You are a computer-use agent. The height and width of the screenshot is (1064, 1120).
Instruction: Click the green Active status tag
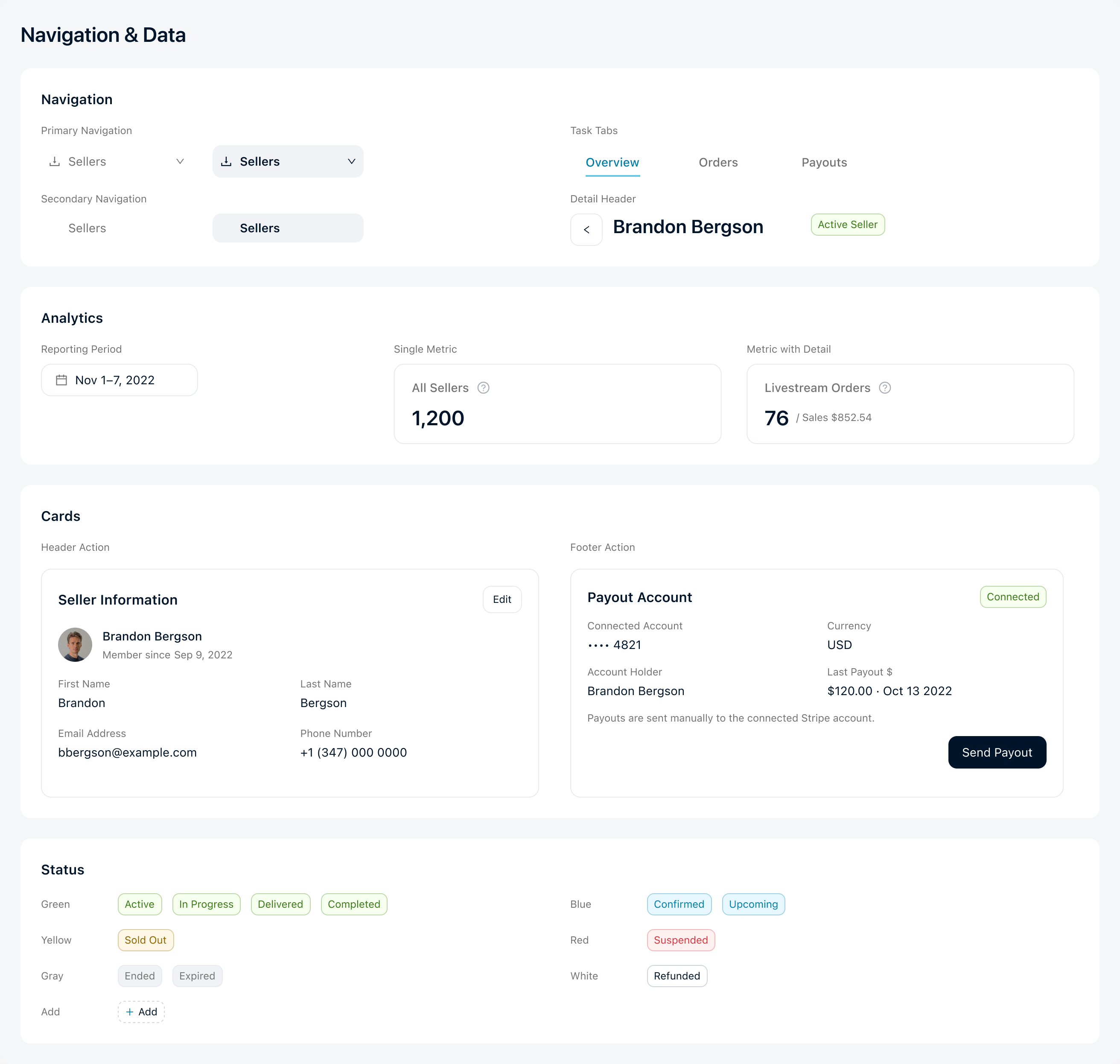140,904
